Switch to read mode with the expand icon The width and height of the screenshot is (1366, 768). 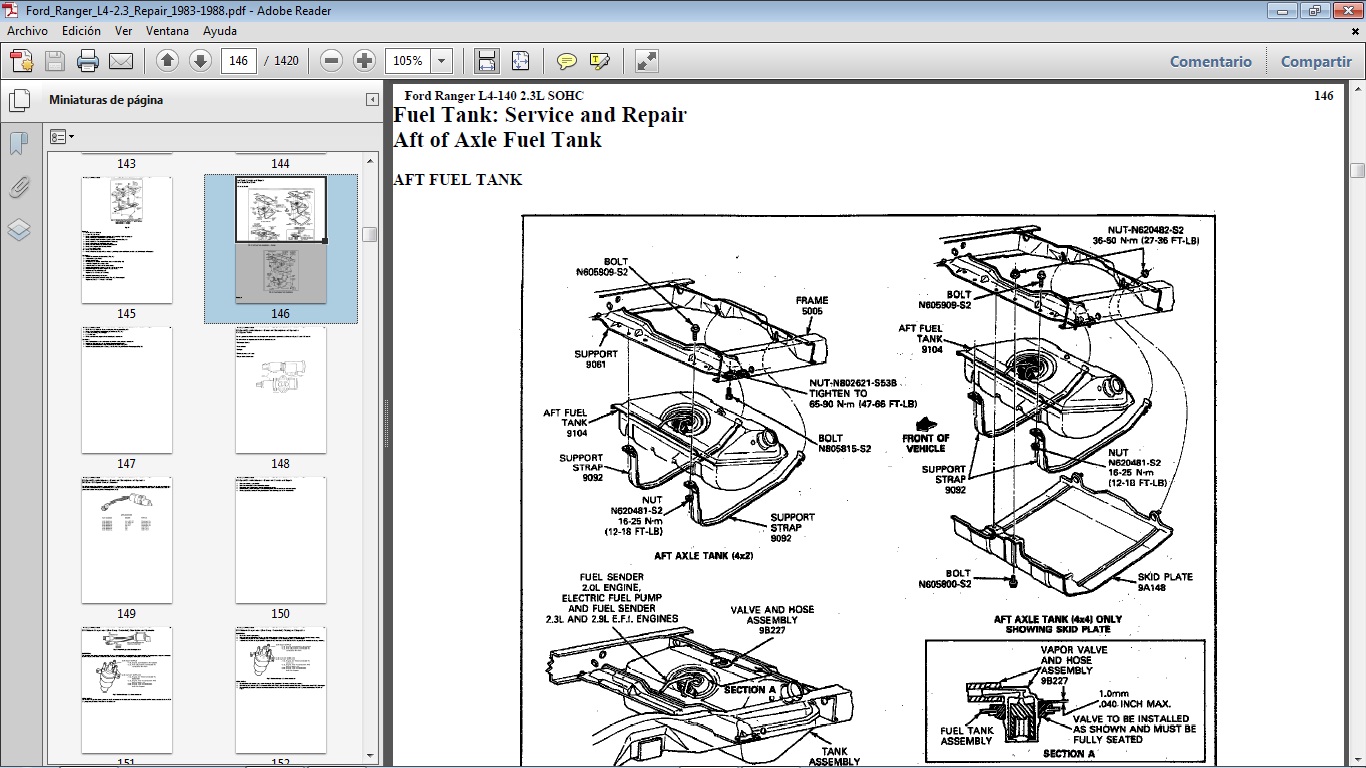coord(647,61)
